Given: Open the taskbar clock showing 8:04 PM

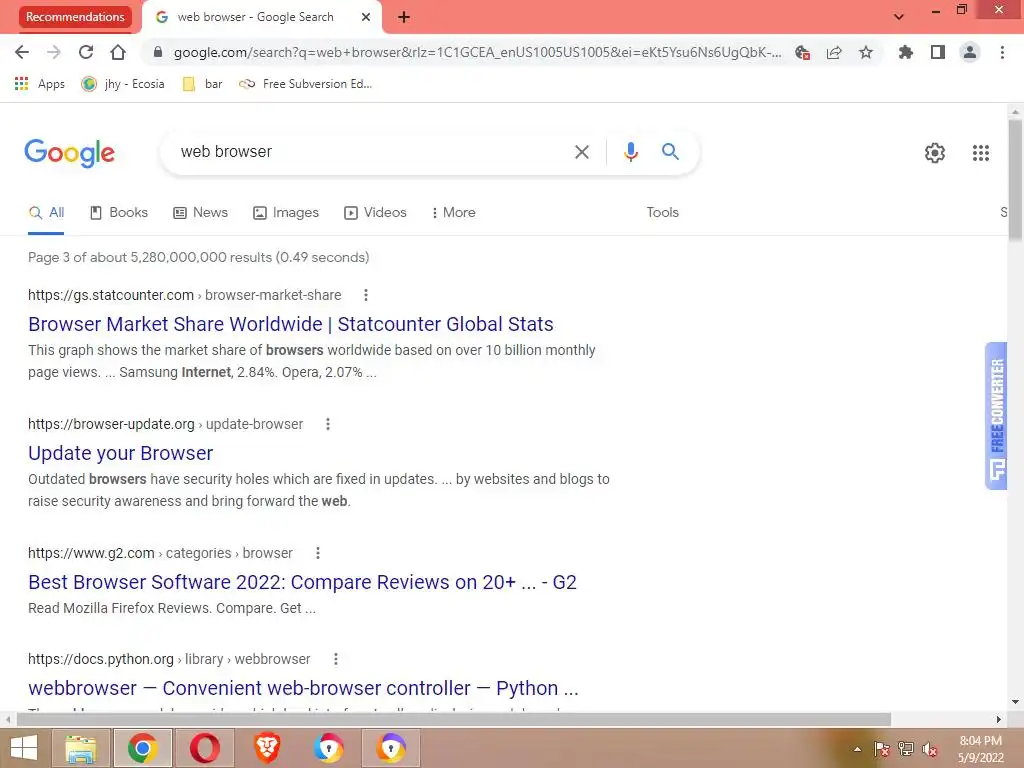Looking at the screenshot, I should 980,749.
